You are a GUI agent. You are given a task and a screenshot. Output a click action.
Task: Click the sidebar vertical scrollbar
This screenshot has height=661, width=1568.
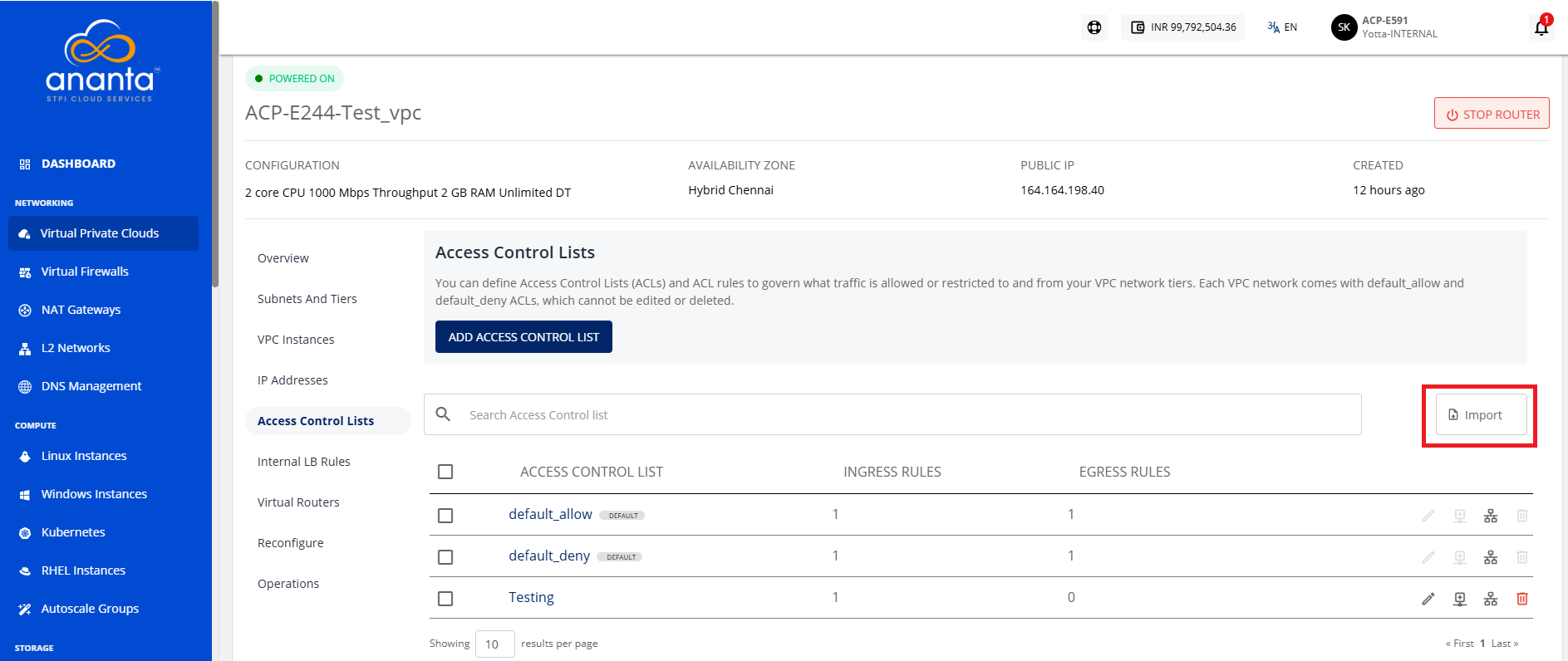[x=215, y=144]
